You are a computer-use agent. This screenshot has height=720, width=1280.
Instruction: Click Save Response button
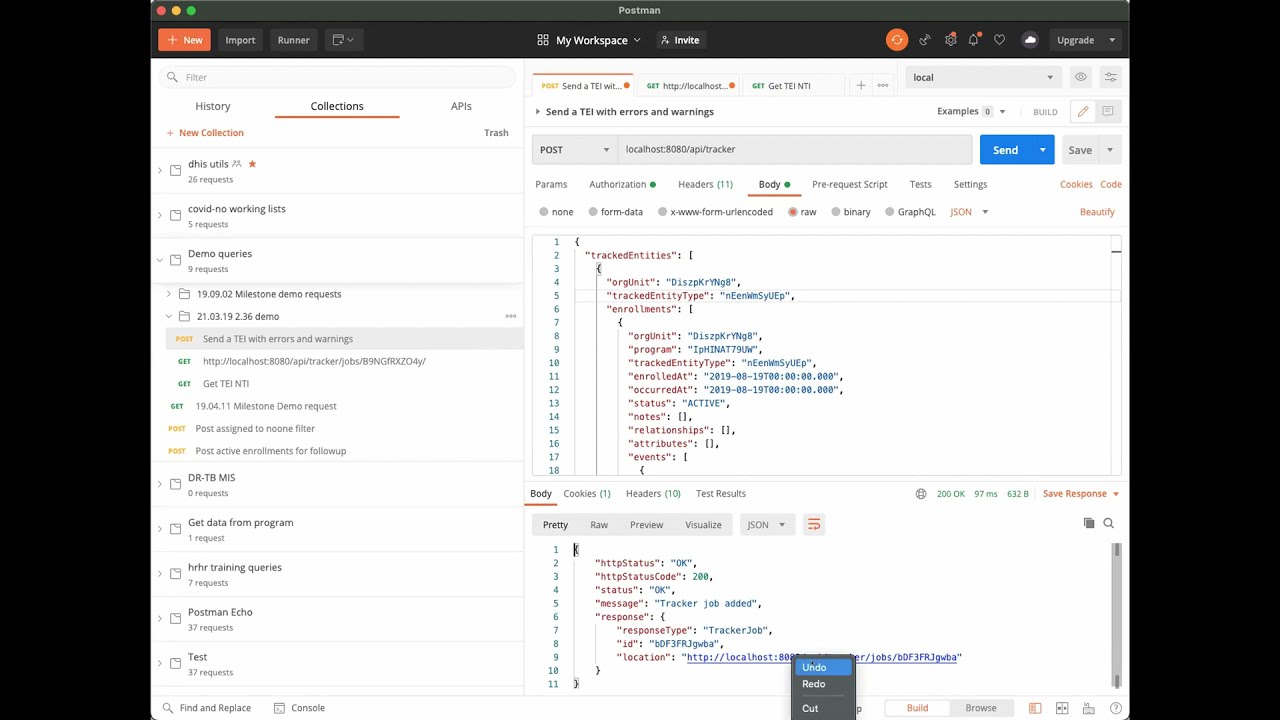1080,493
